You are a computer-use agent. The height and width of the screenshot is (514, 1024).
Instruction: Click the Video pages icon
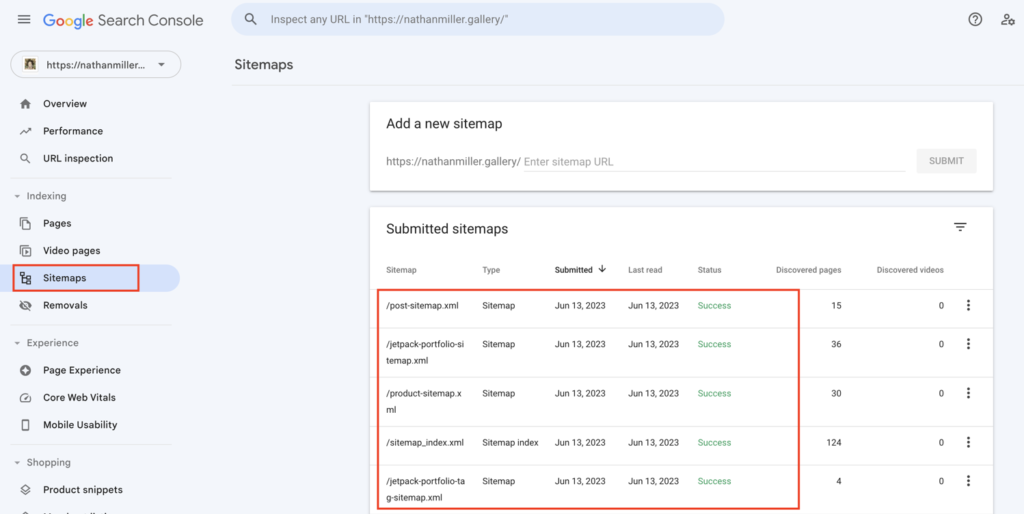click(x=25, y=251)
